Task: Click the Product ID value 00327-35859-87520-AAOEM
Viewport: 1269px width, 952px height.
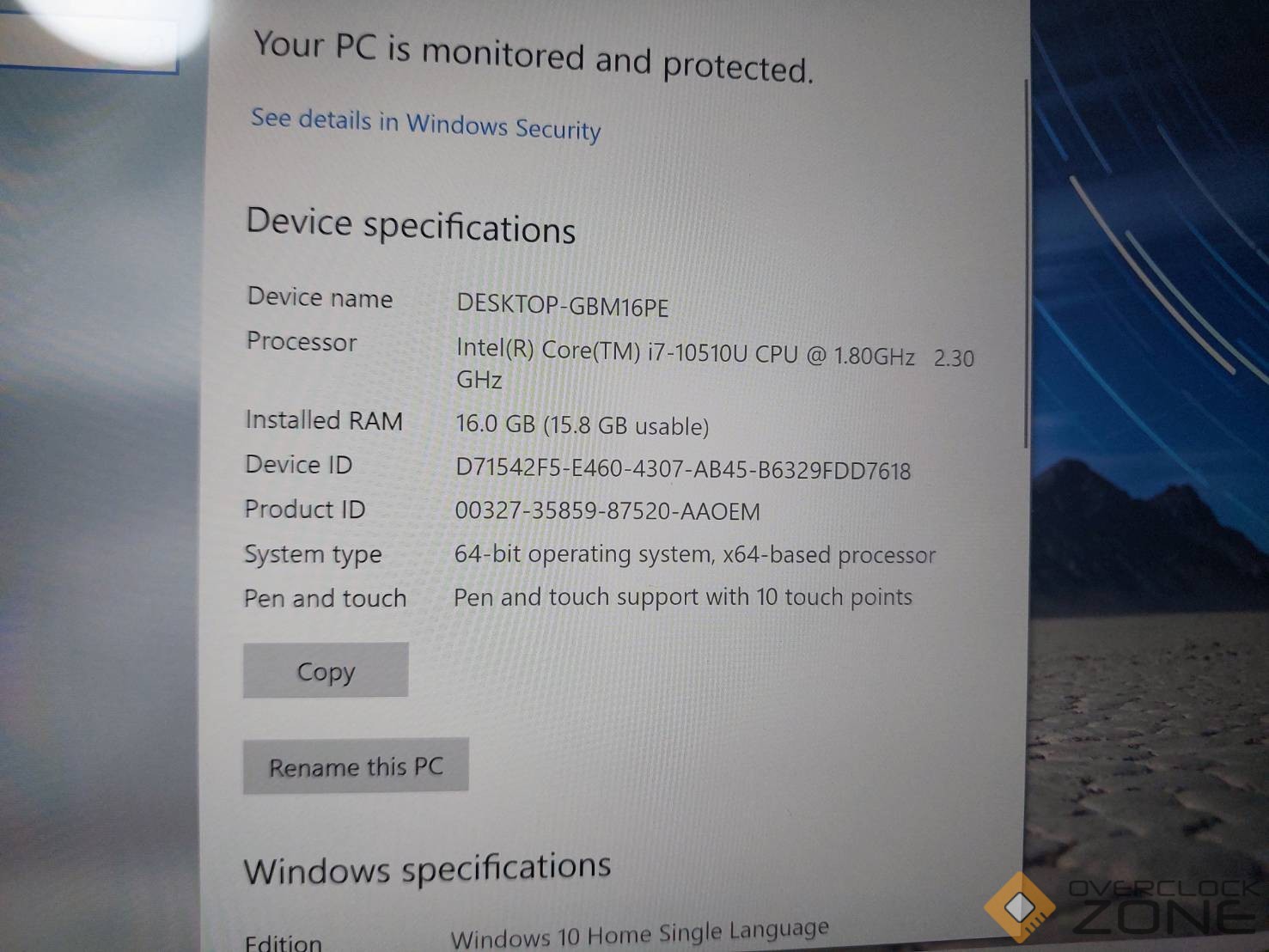Action: pyautogui.click(x=607, y=511)
